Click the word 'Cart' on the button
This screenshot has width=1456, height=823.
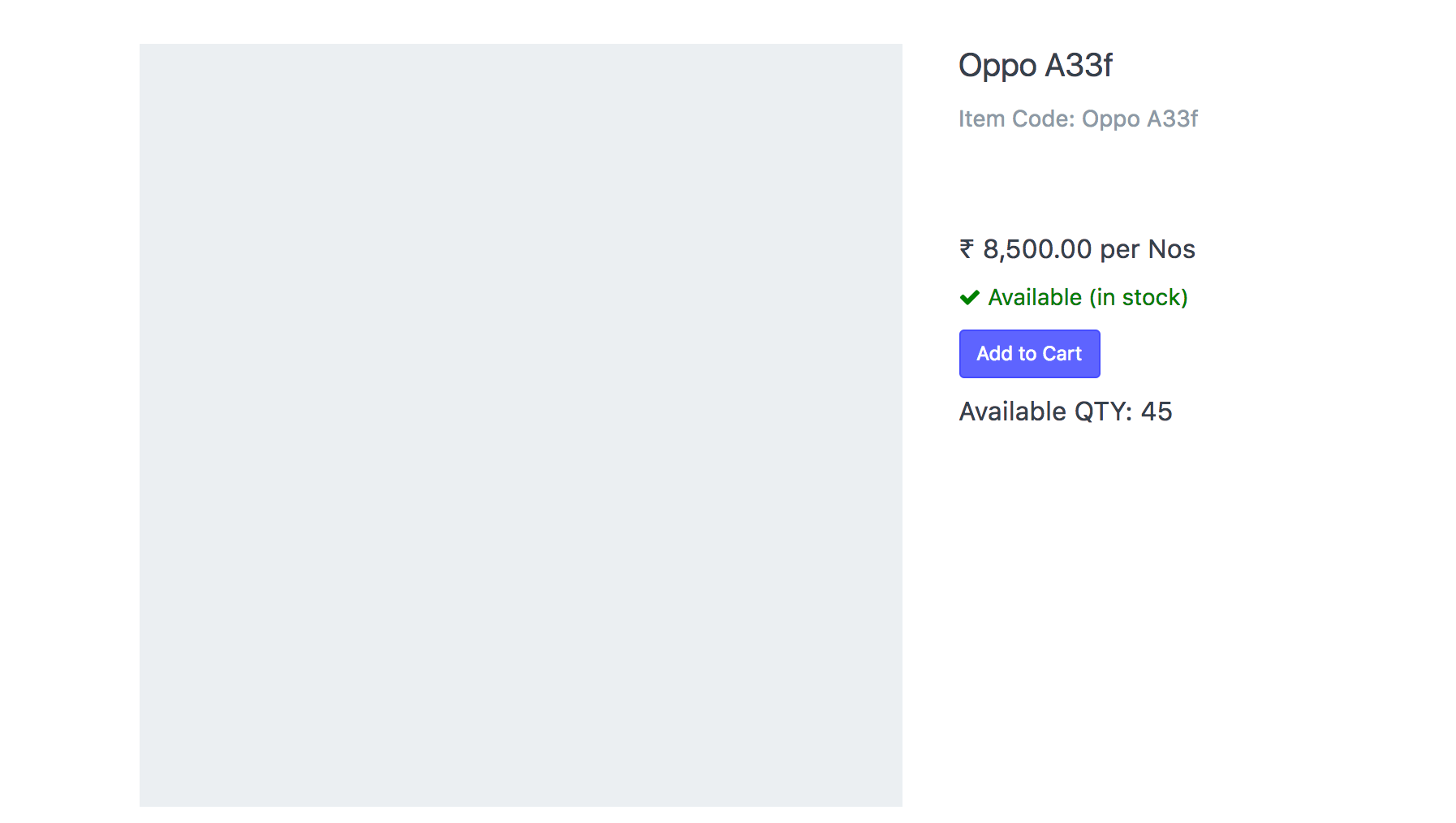point(1062,354)
